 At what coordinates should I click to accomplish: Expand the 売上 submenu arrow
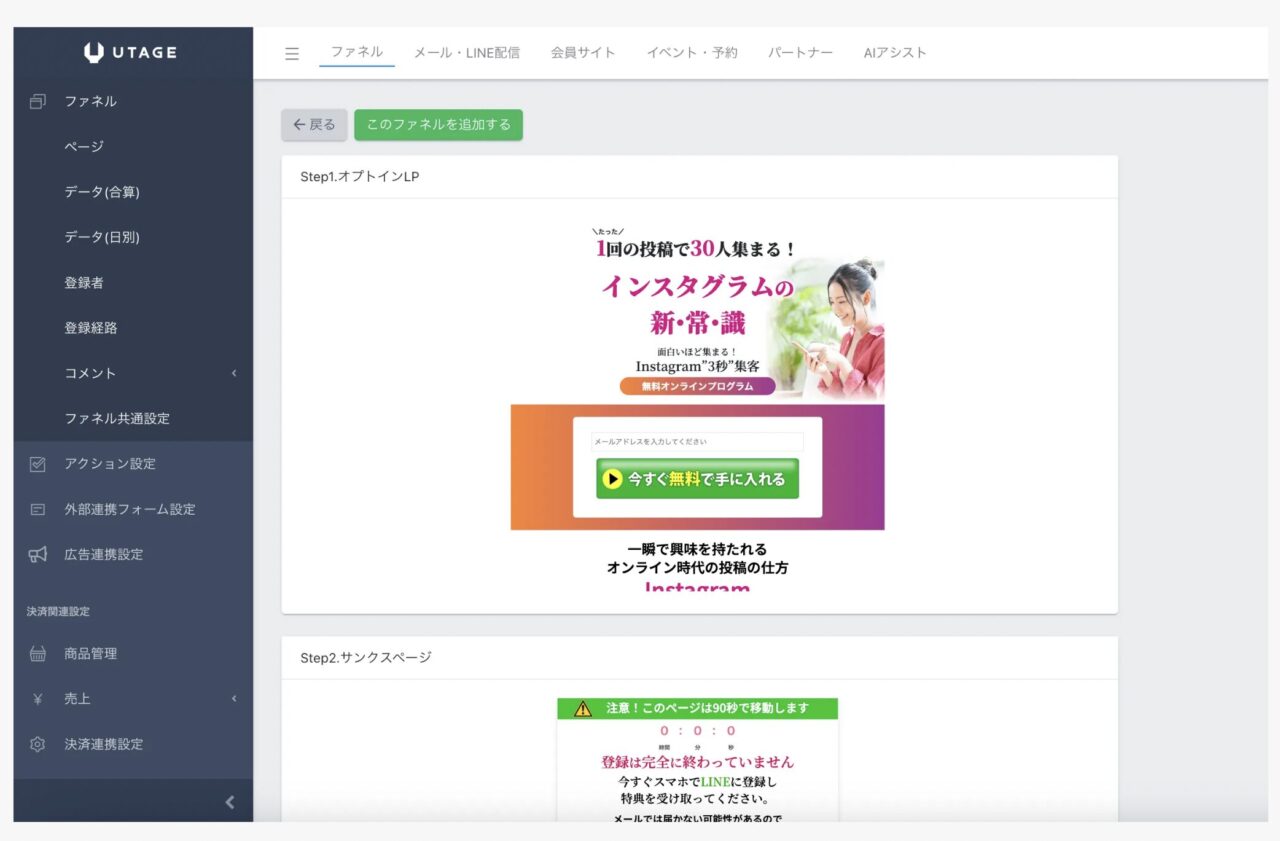point(234,699)
